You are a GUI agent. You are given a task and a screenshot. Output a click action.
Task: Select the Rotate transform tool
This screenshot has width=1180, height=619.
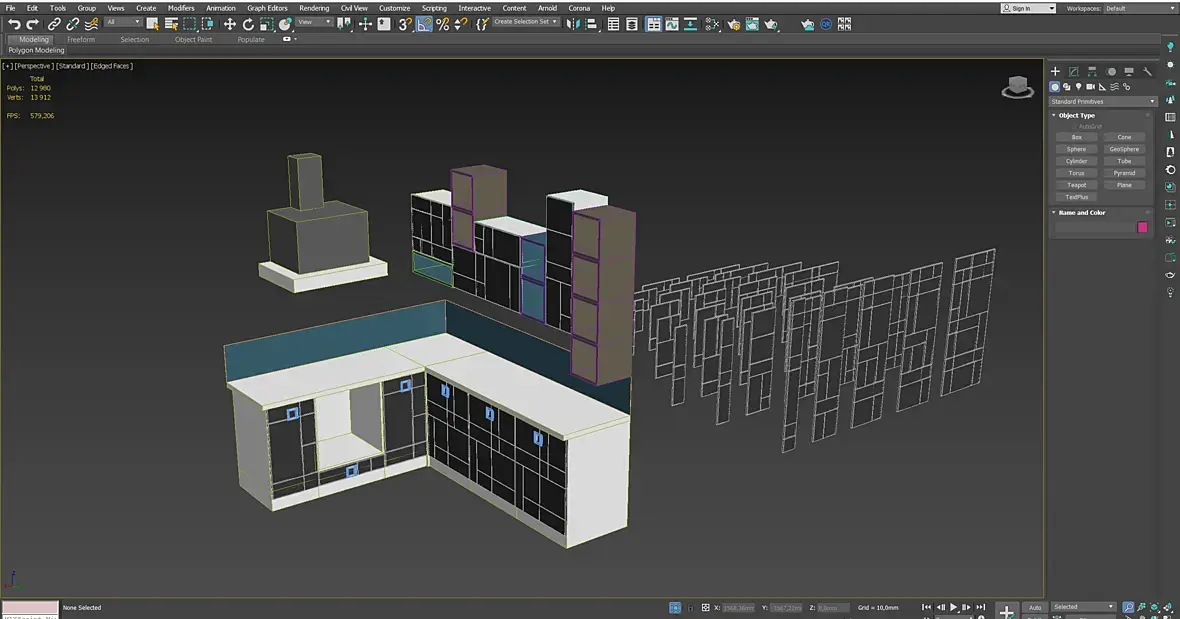pyautogui.click(x=248, y=23)
